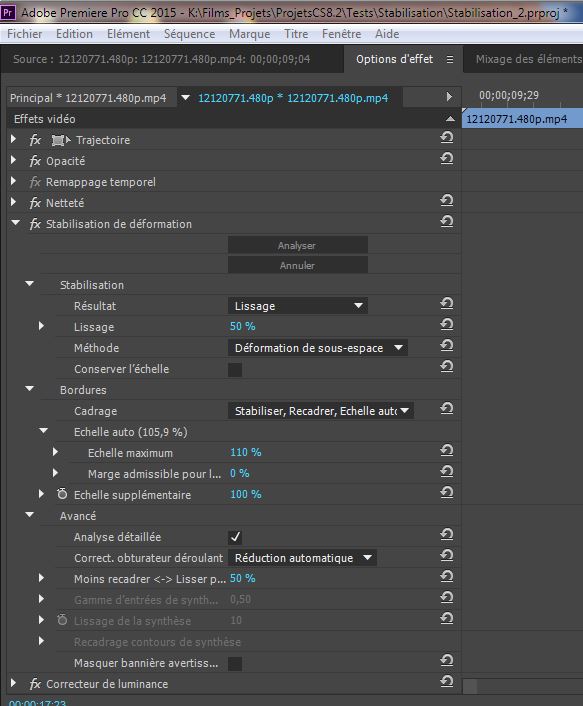
Task: Collapse the Avancé group
Action: pyautogui.click(x=30, y=515)
